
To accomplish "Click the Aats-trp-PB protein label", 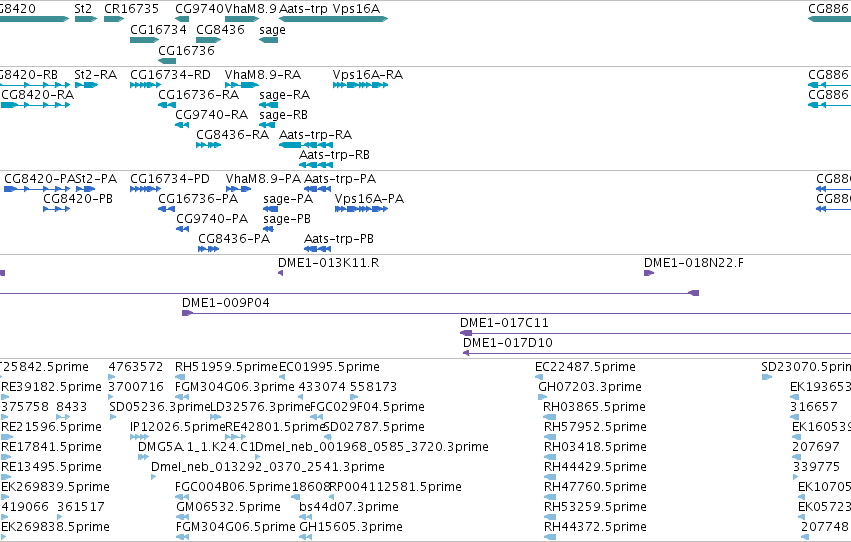I will coord(339,239).
